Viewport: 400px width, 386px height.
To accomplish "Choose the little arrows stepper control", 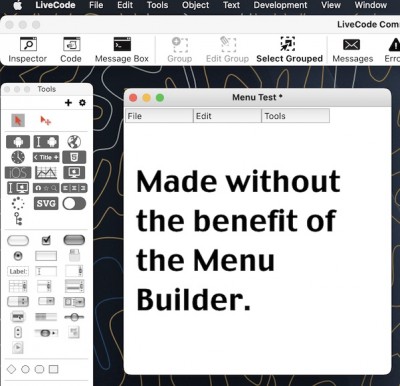I will tap(18, 332).
